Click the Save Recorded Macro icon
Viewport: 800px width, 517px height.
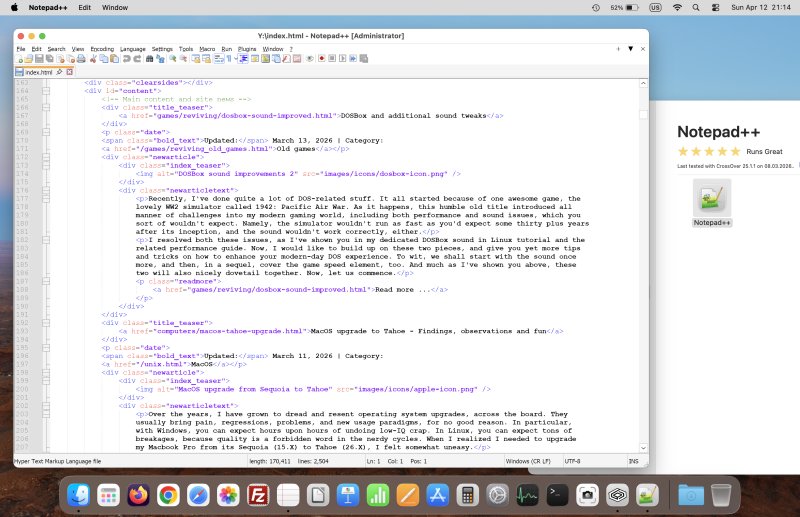[363, 59]
